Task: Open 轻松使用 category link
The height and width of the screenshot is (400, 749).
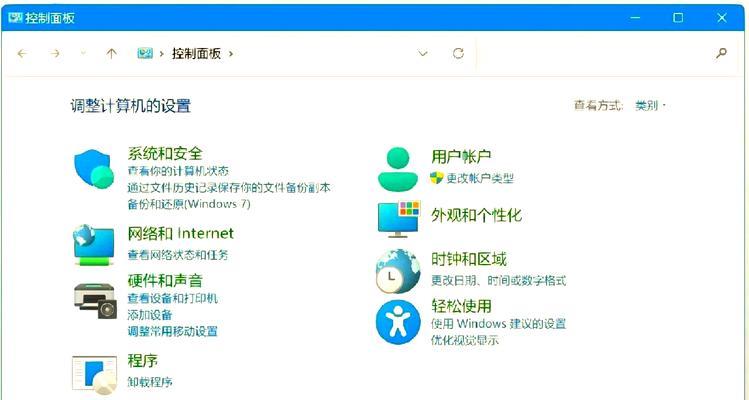Action: point(461,305)
